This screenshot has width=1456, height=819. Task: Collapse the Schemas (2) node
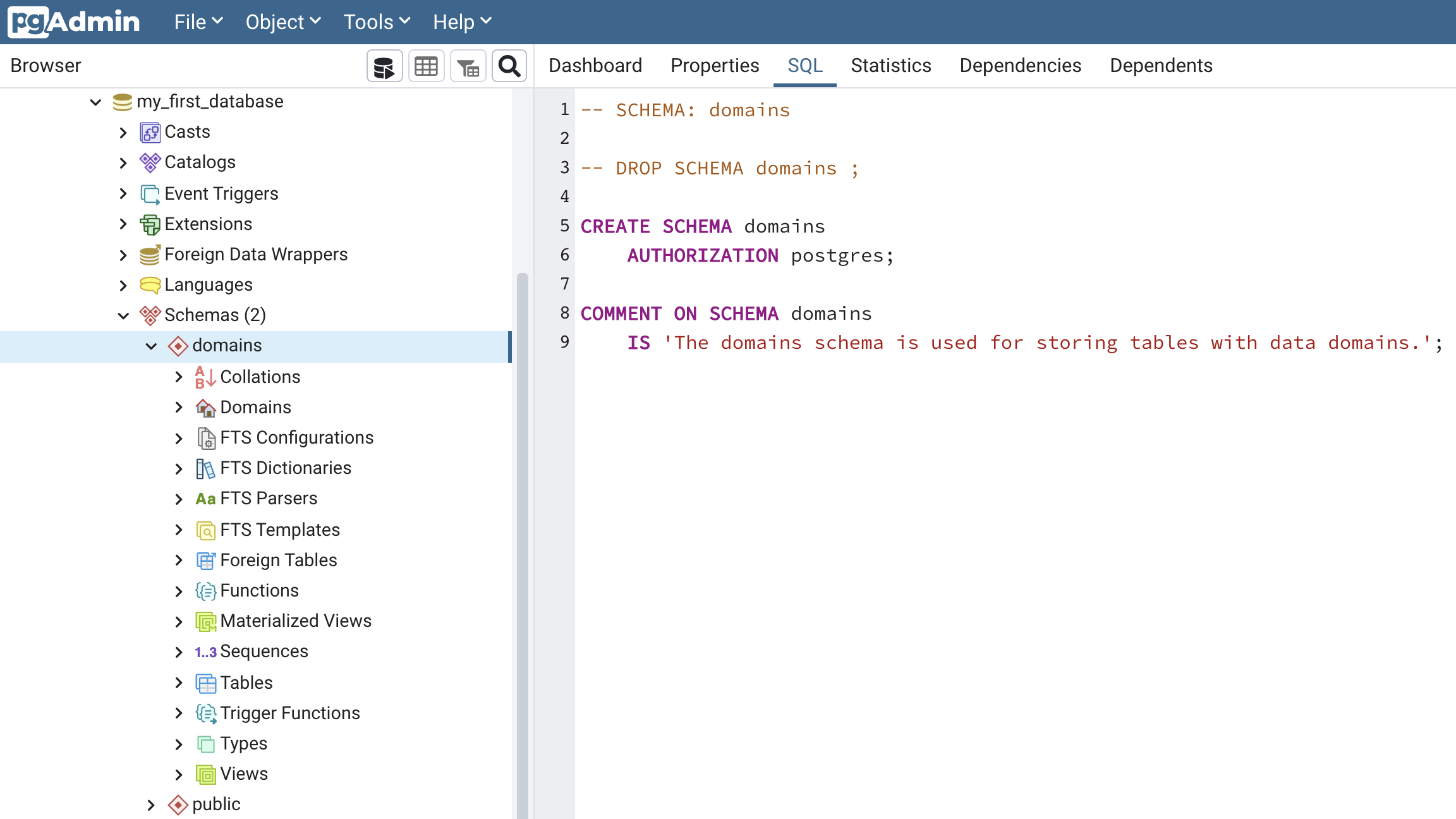coord(123,315)
